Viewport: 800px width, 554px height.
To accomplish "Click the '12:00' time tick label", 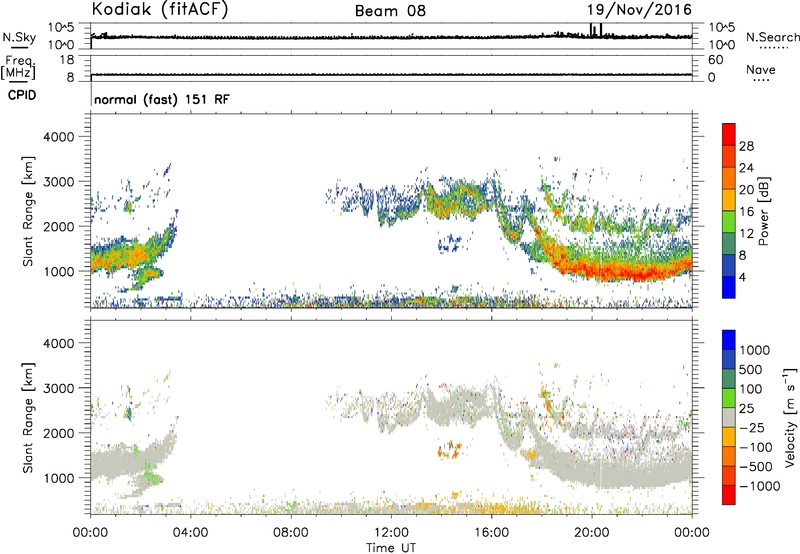I will coord(391,533).
